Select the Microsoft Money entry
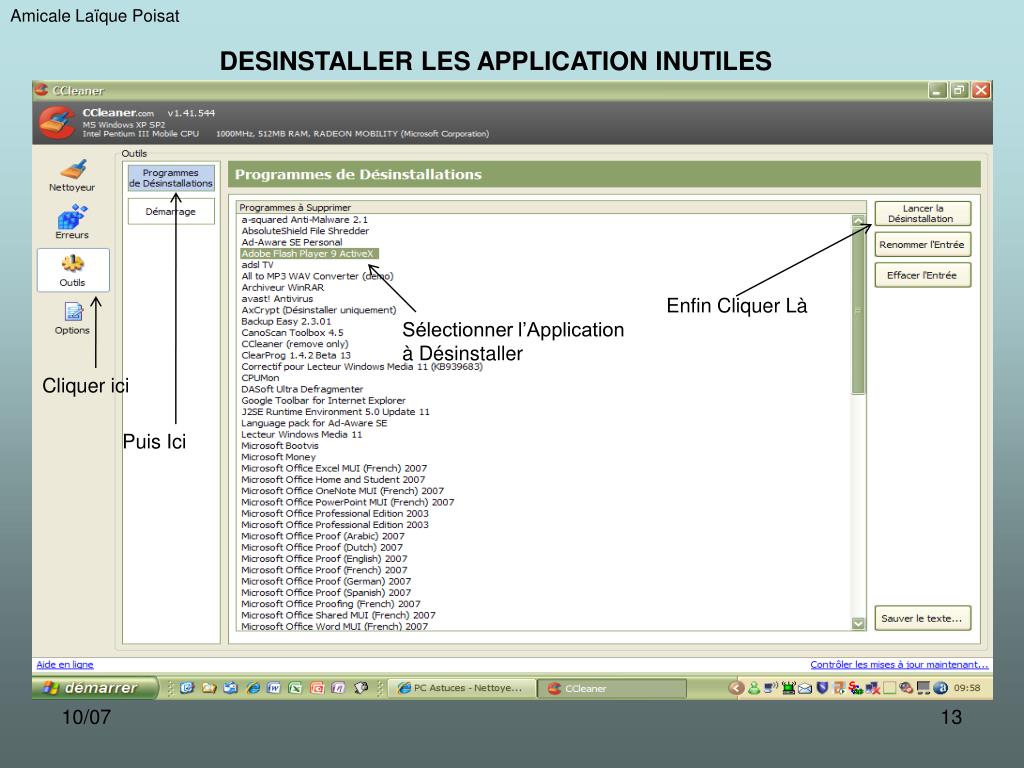 tap(278, 456)
